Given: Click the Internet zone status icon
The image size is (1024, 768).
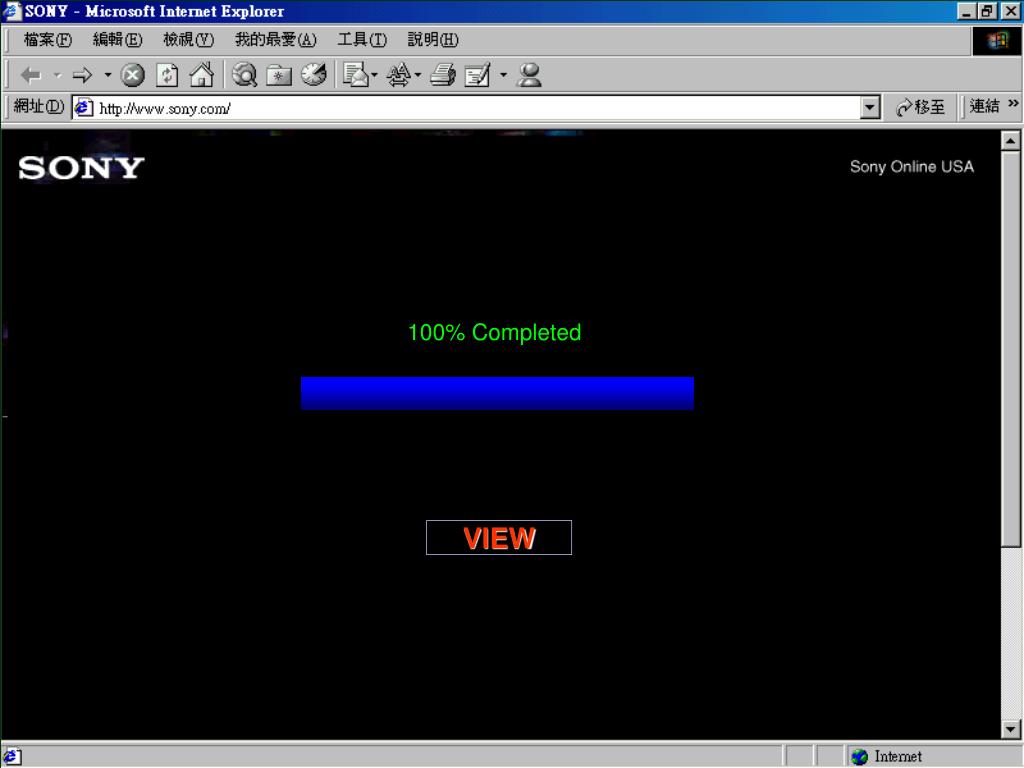Looking at the screenshot, I should point(859,756).
